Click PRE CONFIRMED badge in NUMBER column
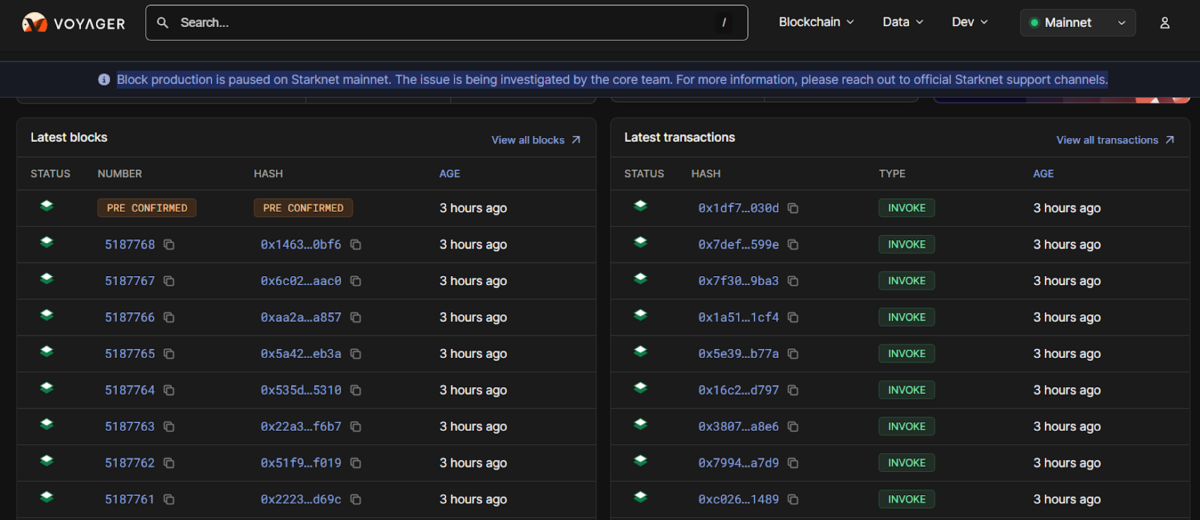Viewport: 1200px width, 520px height. 147,208
